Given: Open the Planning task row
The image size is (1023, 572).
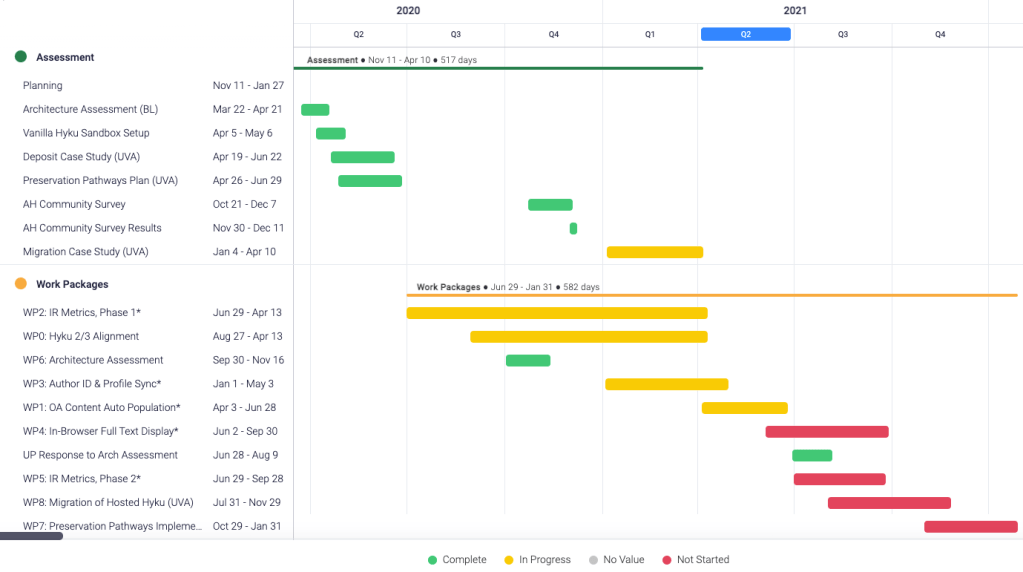Looking at the screenshot, I should 43,86.
